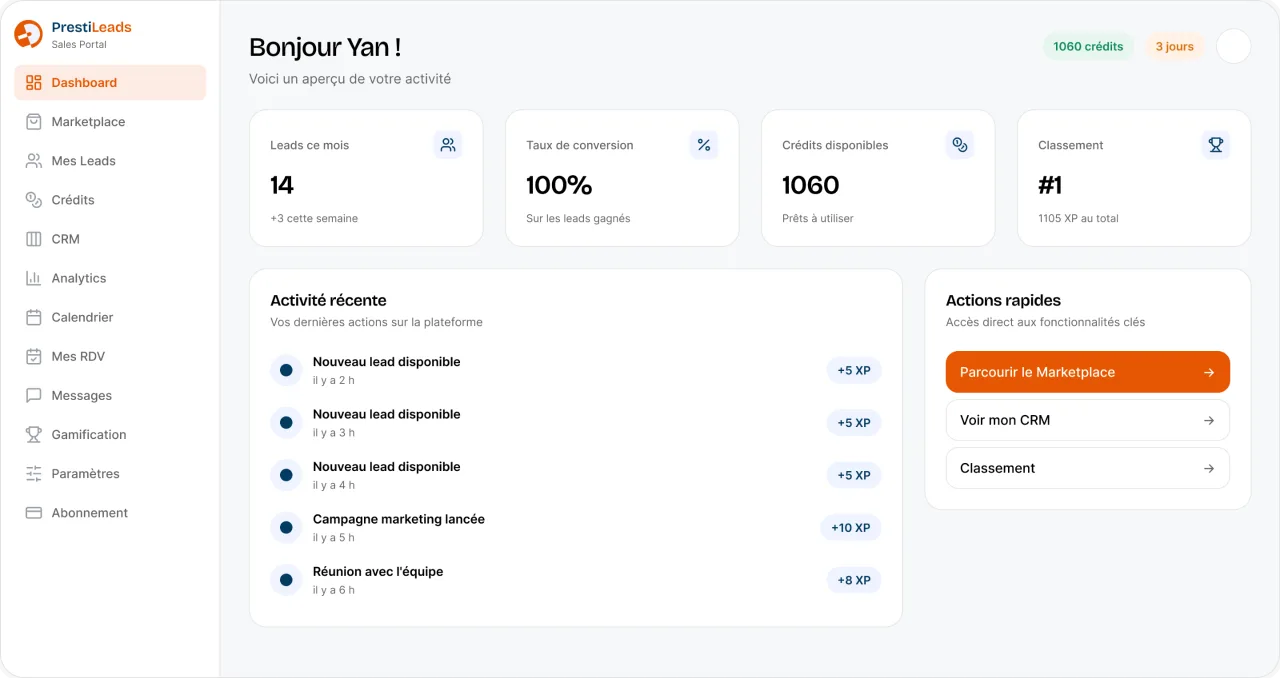The image size is (1280, 678).
Task: Click the Calendrier calendar icon
Action: click(34, 317)
